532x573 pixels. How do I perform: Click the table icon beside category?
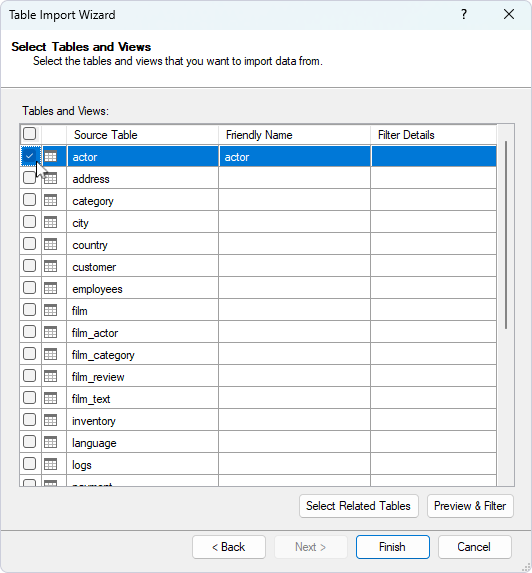(x=50, y=200)
